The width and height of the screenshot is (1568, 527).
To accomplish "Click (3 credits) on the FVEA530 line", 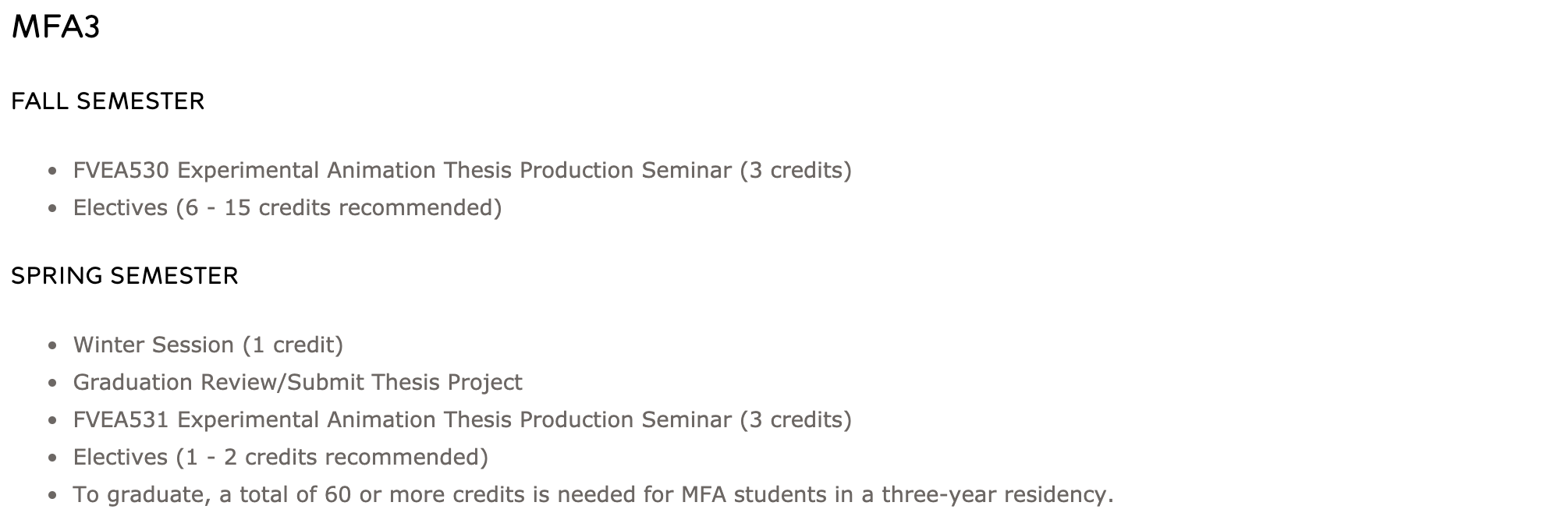I will tap(796, 171).
